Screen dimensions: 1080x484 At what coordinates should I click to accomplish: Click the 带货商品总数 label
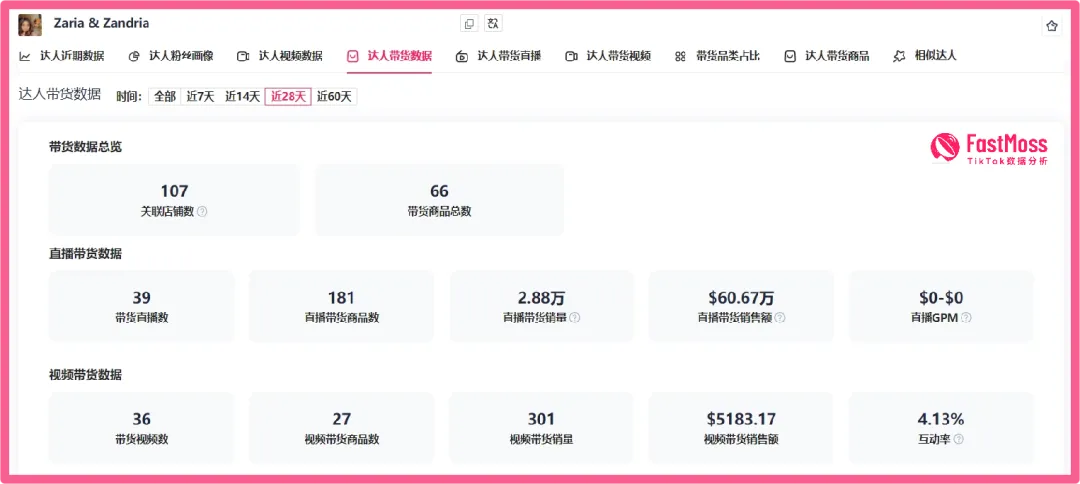[439, 211]
